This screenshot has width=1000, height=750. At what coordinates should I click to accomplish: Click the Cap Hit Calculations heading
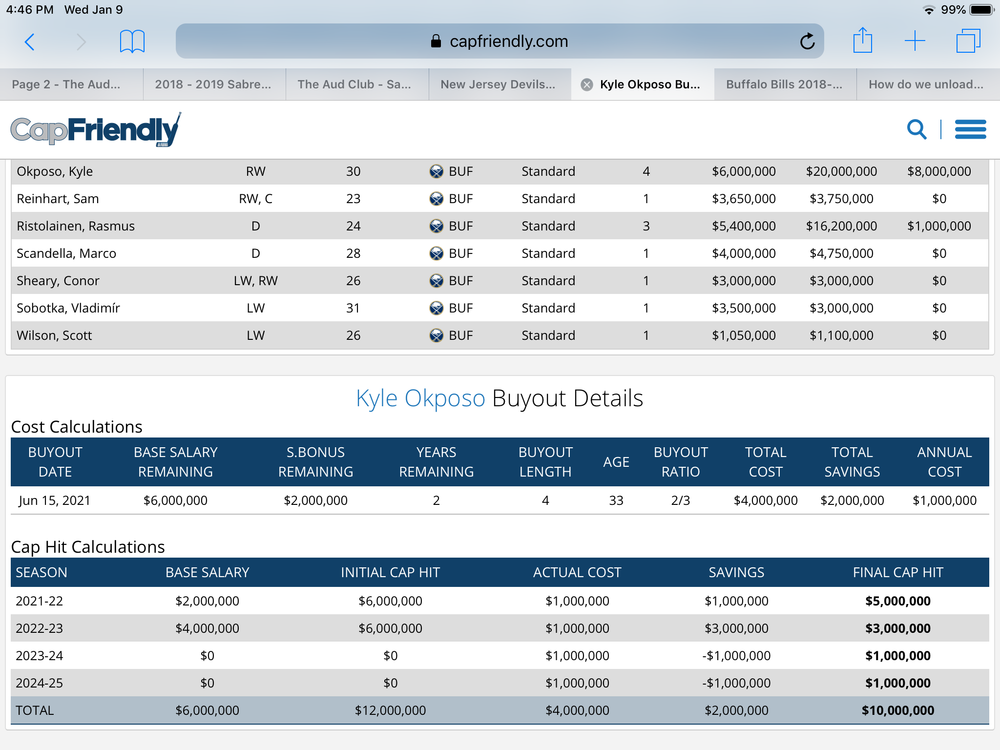click(88, 547)
